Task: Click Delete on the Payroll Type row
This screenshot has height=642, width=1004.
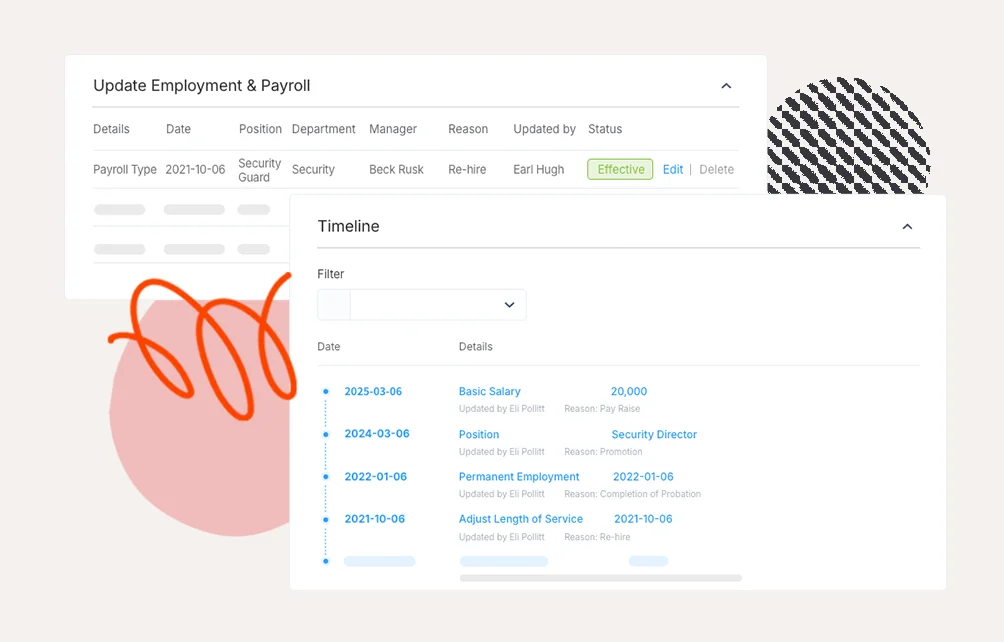Action: (x=716, y=170)
